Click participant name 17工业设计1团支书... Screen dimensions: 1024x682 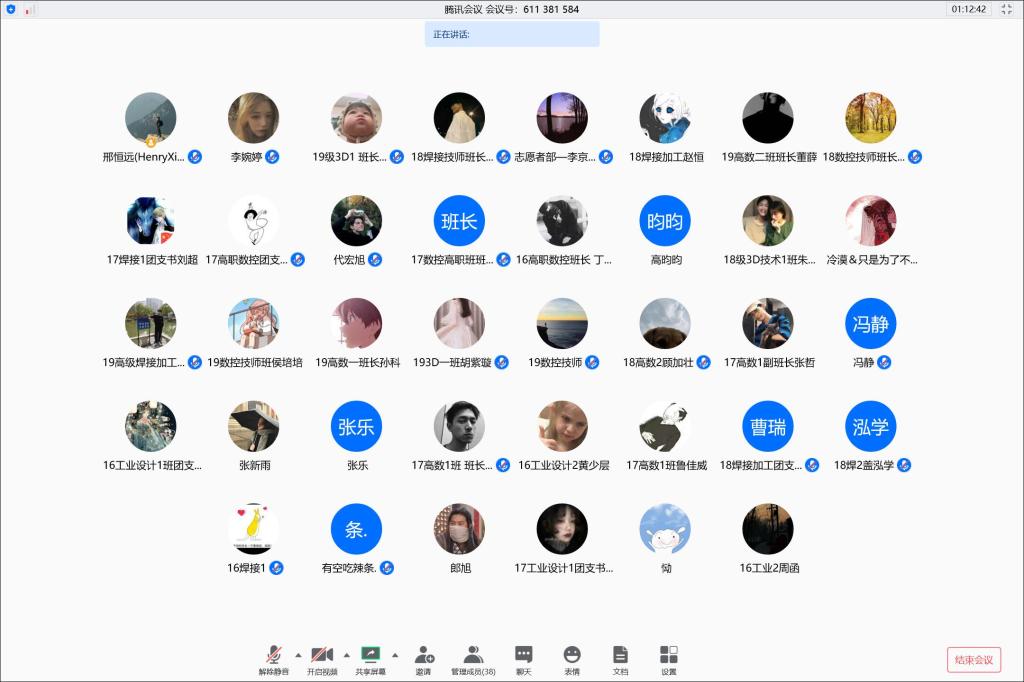pos(564,568)
